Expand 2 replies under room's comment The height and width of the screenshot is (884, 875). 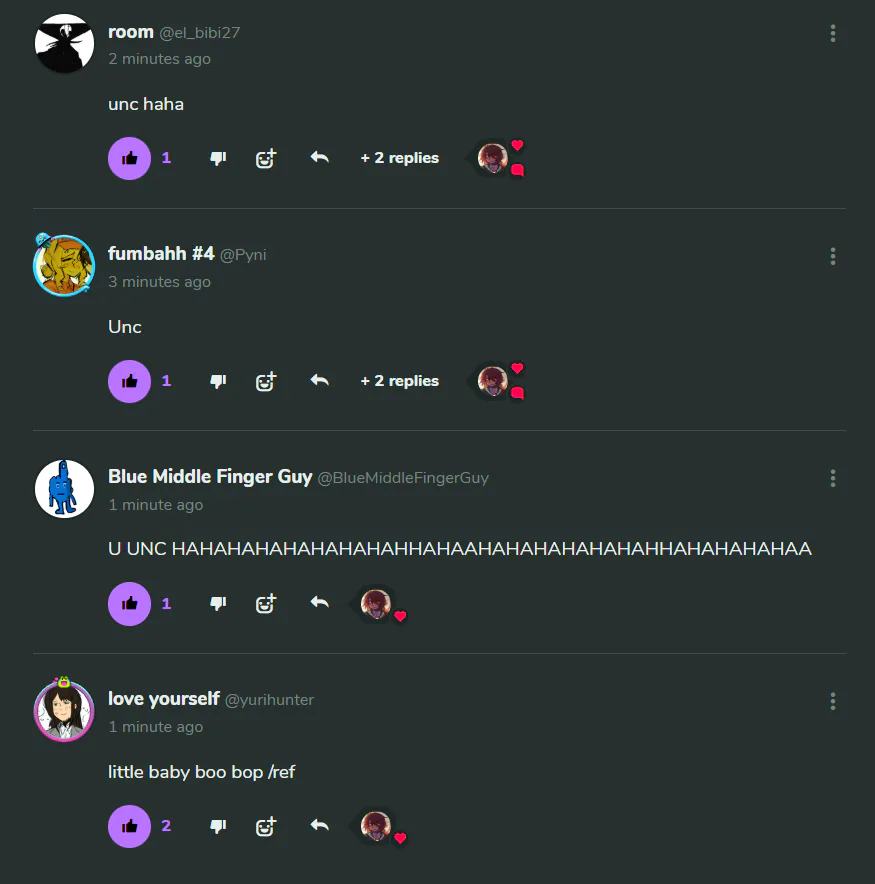400,158
